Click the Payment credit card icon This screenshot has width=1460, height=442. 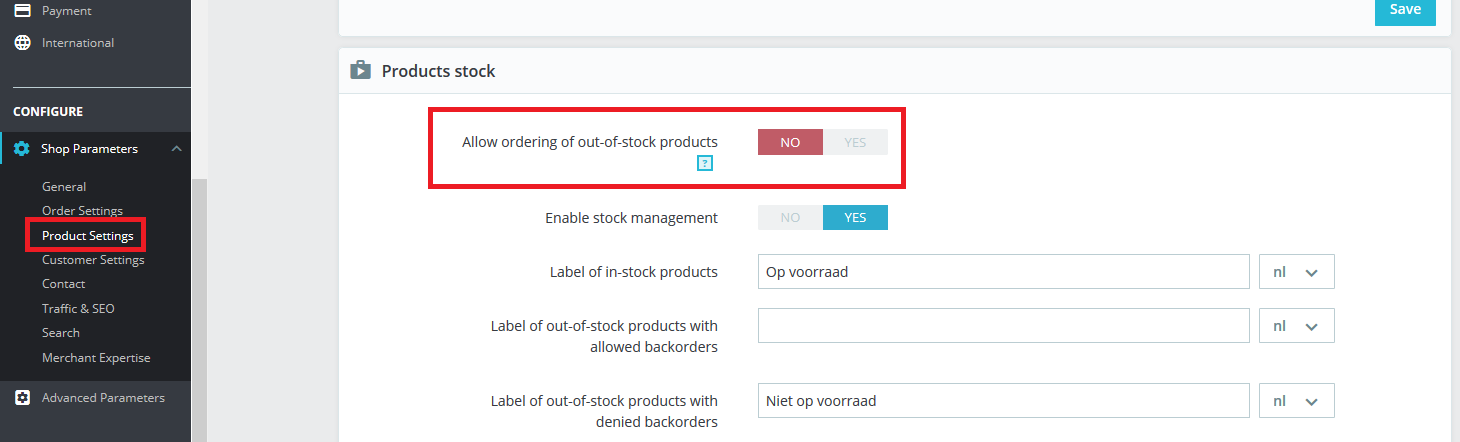click(22, 11)
